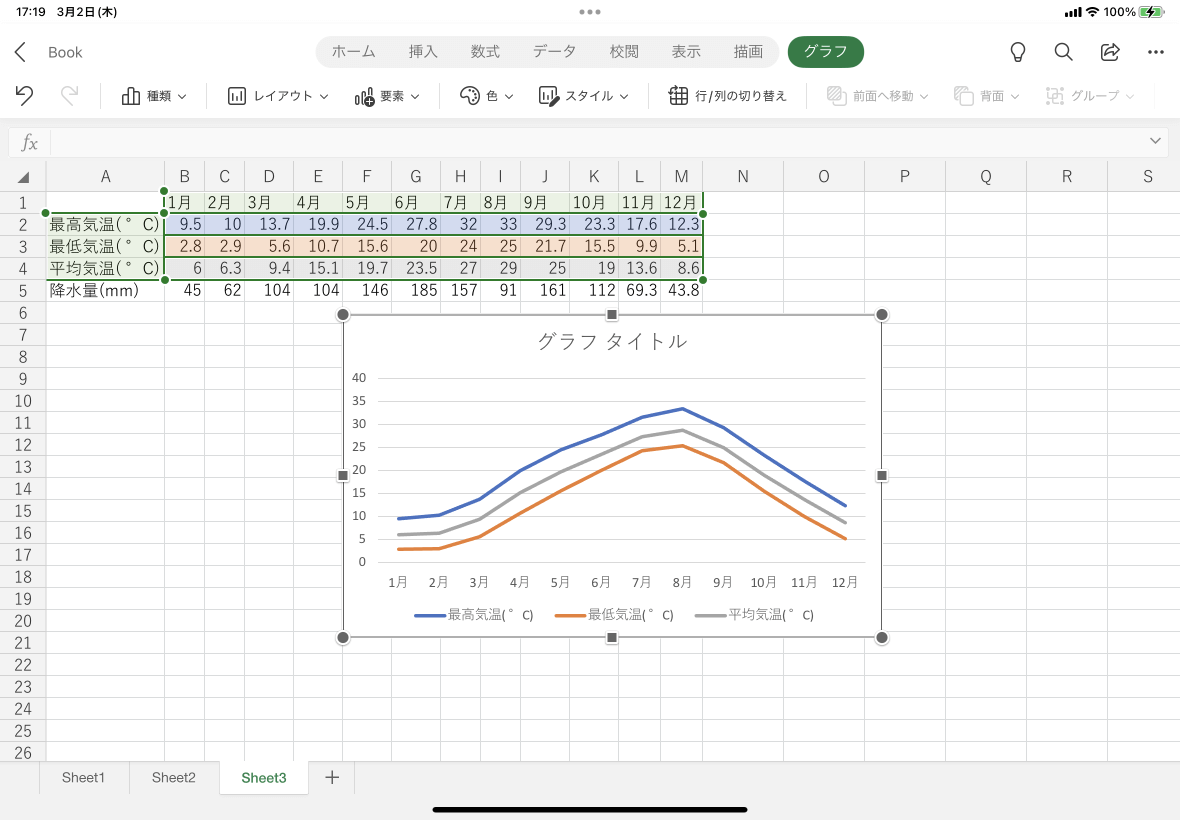Click the chart's bottom-middle resize handle
Screen dimensions: 1180x820
(x=612, y=638)
